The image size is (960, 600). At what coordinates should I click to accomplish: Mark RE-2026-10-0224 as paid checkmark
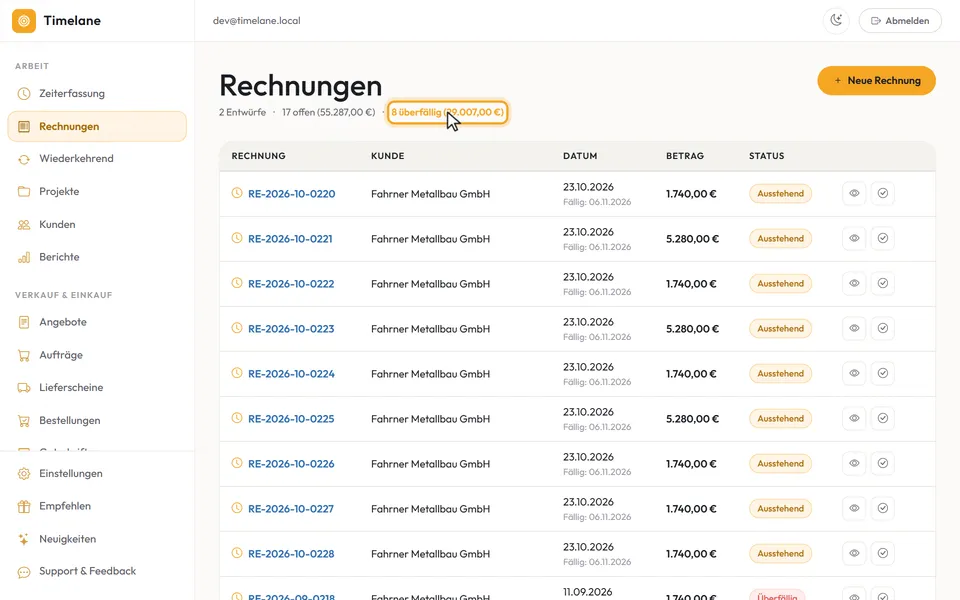click(x=883, y=373)
